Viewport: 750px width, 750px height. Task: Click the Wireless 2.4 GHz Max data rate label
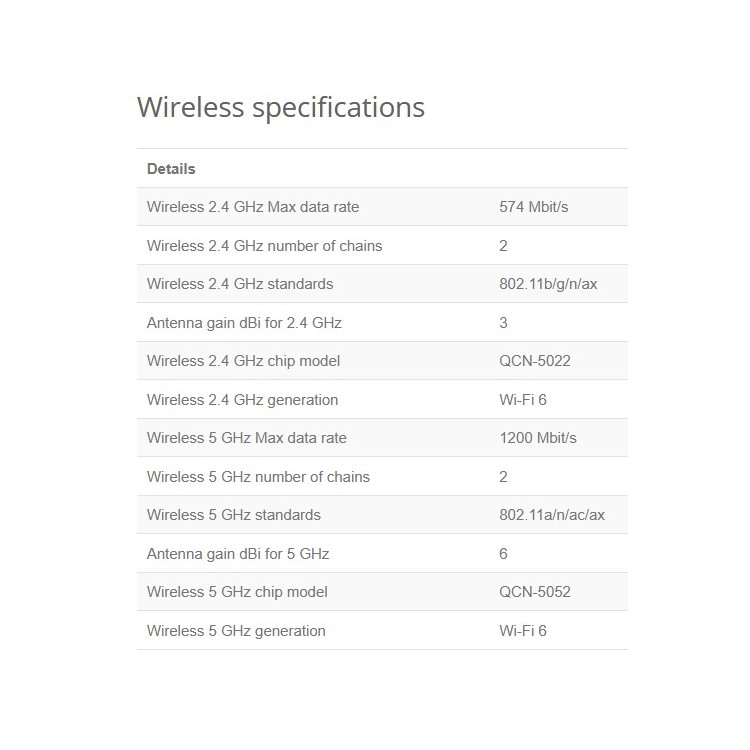pyautogui.click(x=253, y=207)
